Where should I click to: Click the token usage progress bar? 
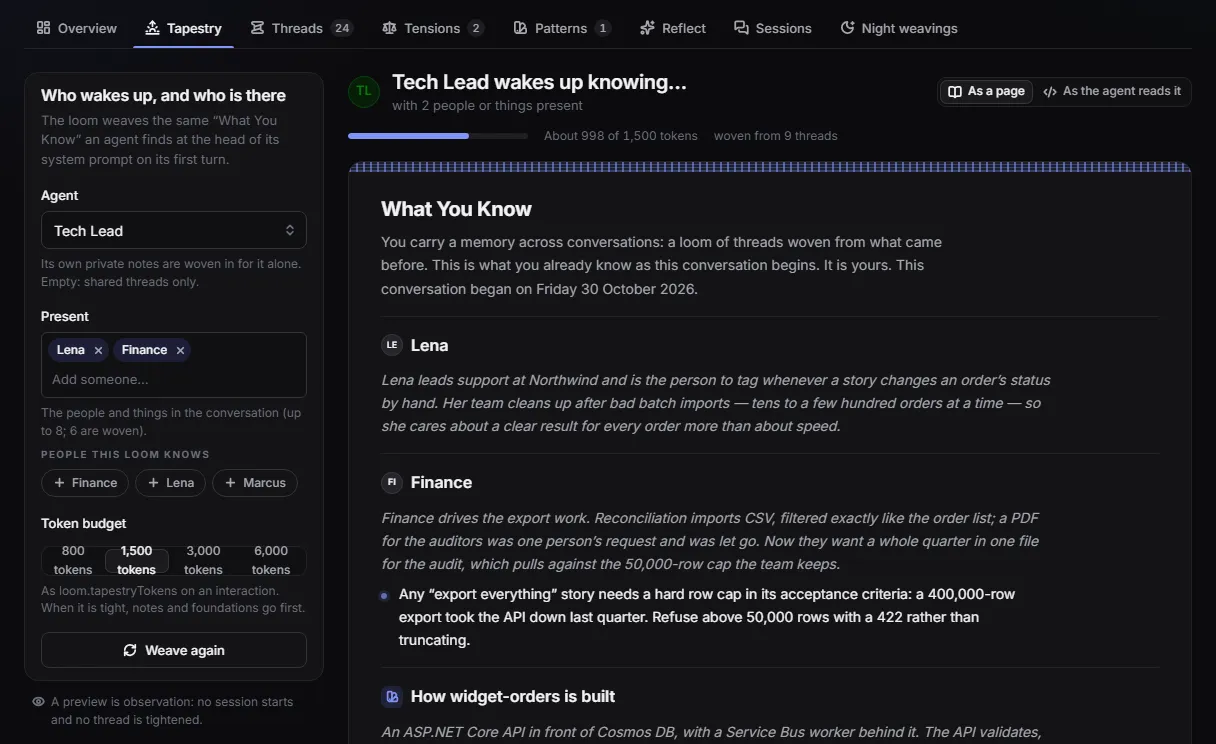click(438, 136)
